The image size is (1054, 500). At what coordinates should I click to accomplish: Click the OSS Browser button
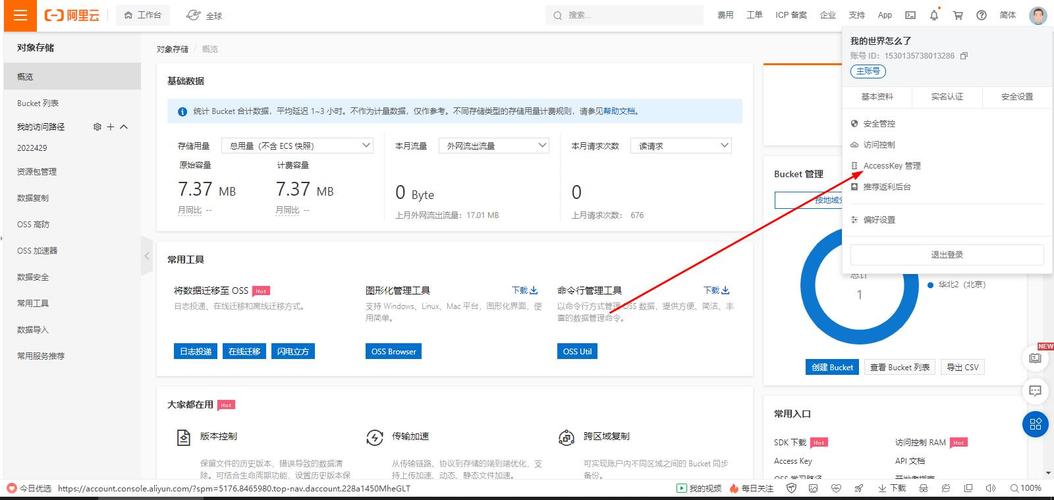tap(393, 351)
